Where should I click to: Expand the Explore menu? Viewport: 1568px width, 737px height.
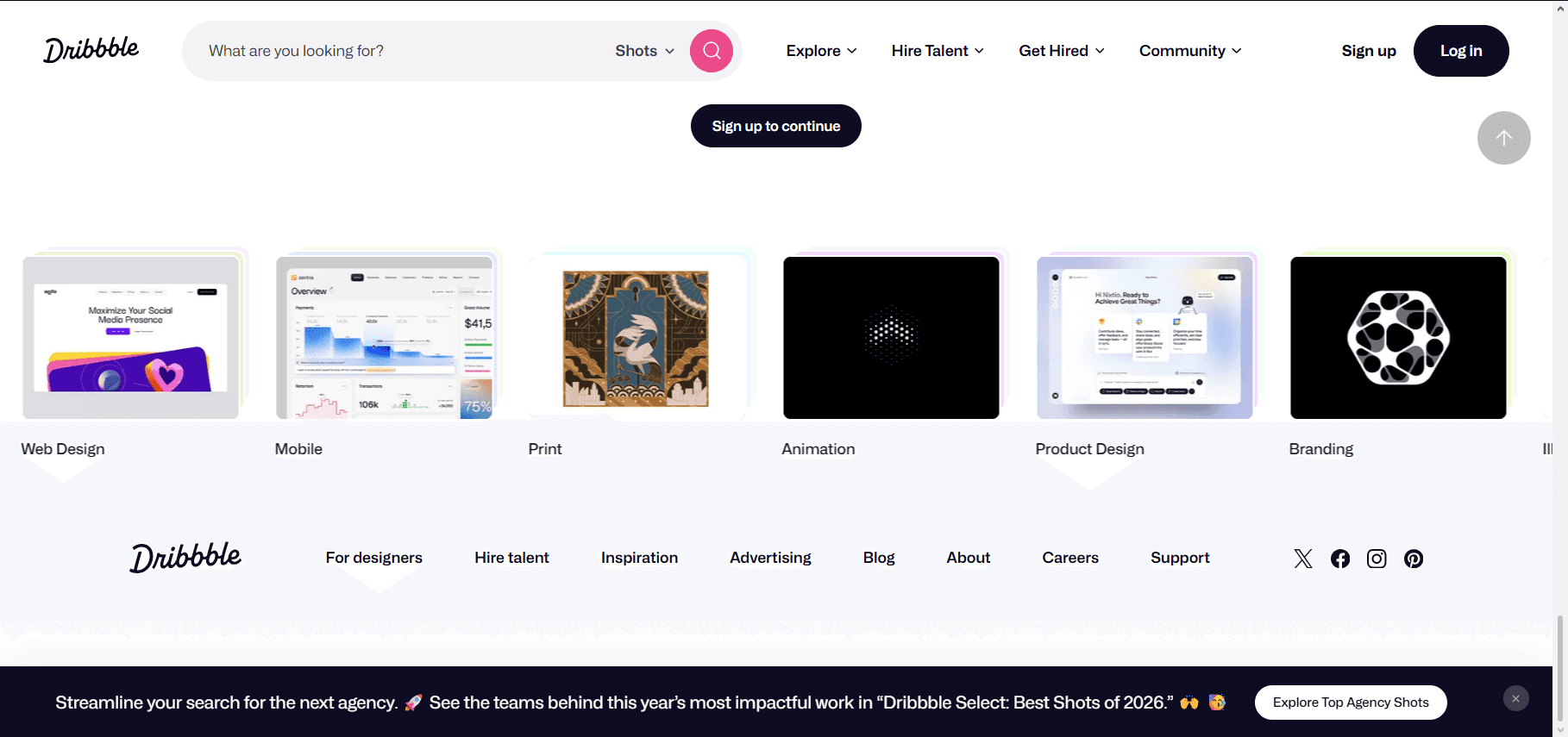(x=821, y=51)
